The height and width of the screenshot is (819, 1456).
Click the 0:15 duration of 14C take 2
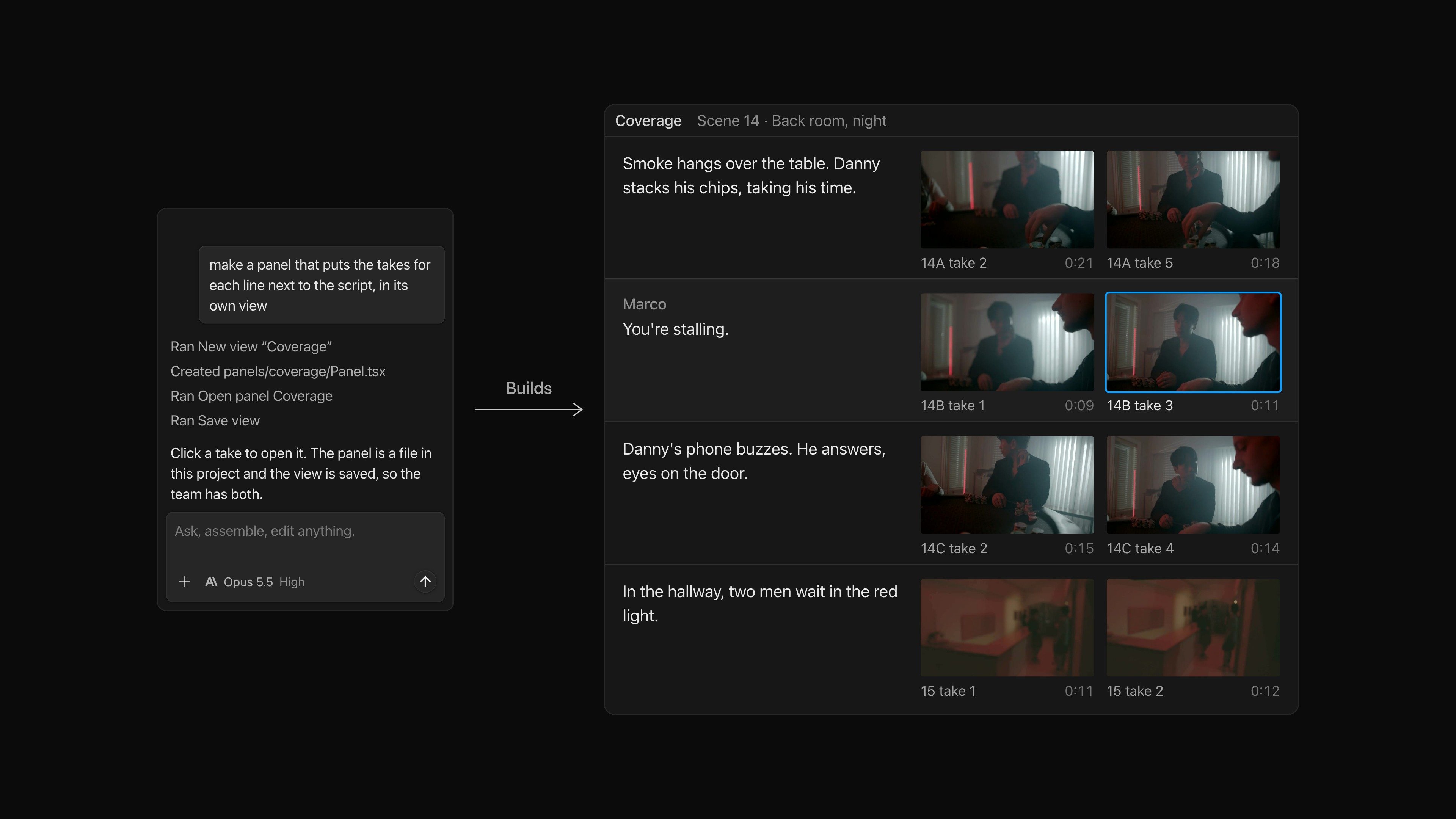[1079, 548]
